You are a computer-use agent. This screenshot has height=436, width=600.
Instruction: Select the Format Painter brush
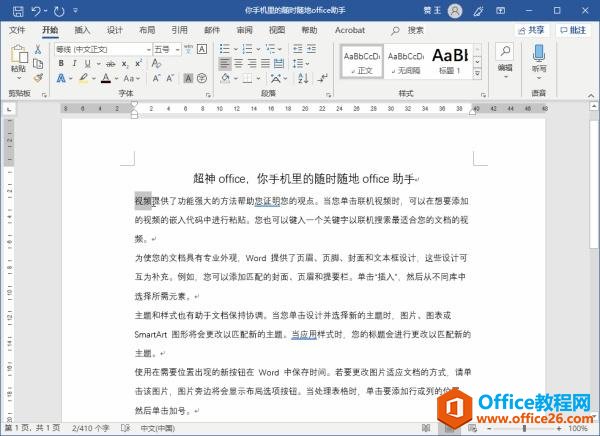(x=38, y=78)
